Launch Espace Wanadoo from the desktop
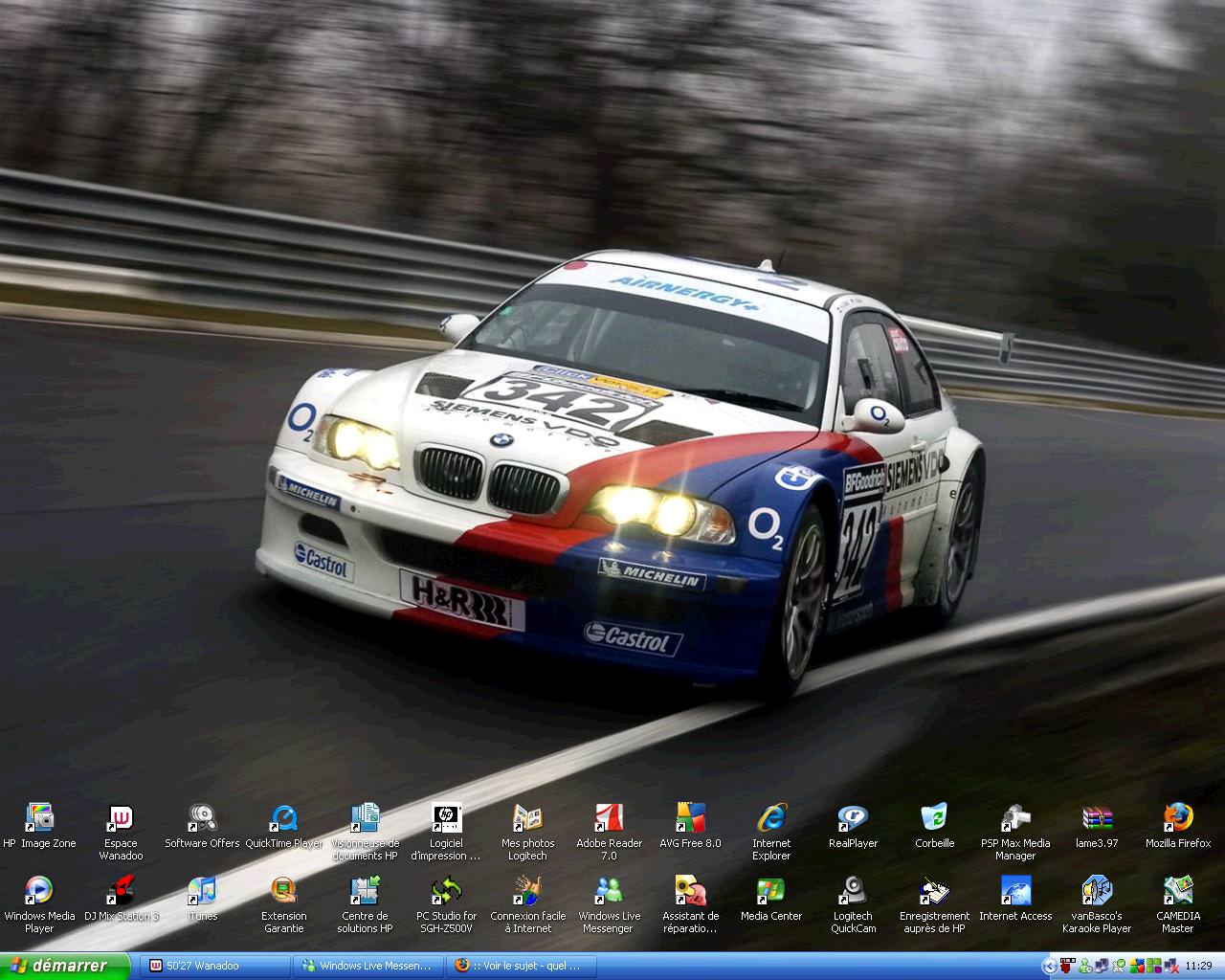This screenshot has width=1225, height=980. (121, 831)
